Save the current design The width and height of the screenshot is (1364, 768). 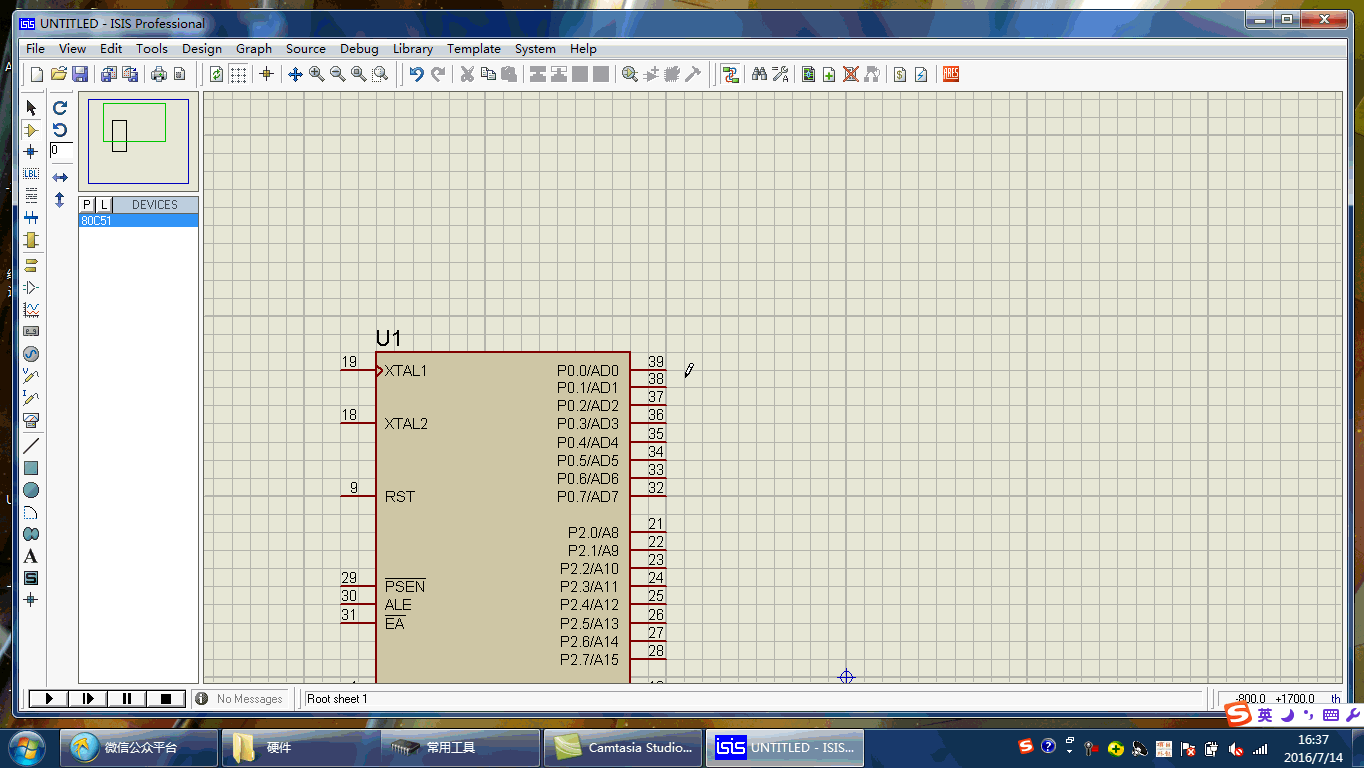tap(80, 74)
